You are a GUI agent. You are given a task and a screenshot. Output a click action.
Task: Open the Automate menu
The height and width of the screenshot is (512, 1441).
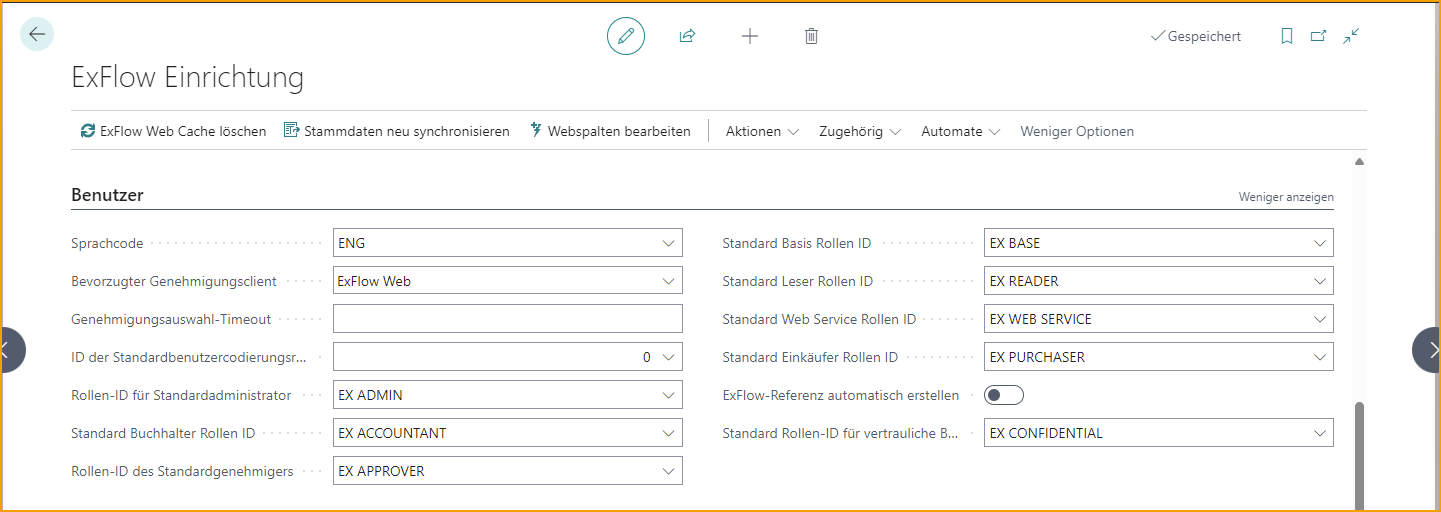point(961,131)
